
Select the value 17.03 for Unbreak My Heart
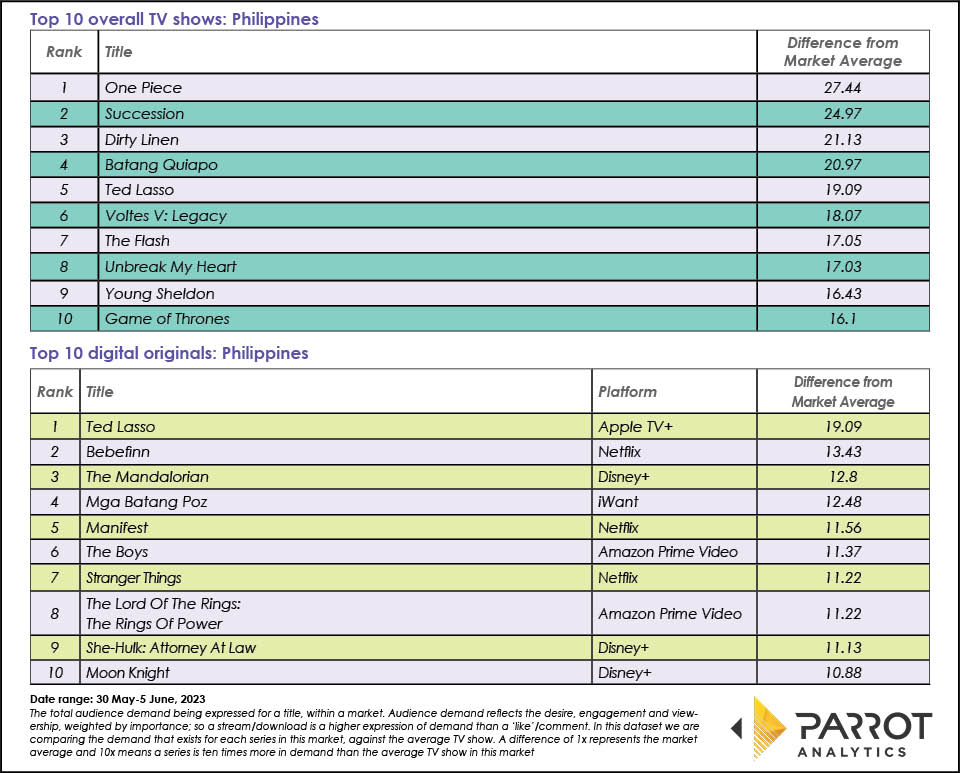(842, 267)
